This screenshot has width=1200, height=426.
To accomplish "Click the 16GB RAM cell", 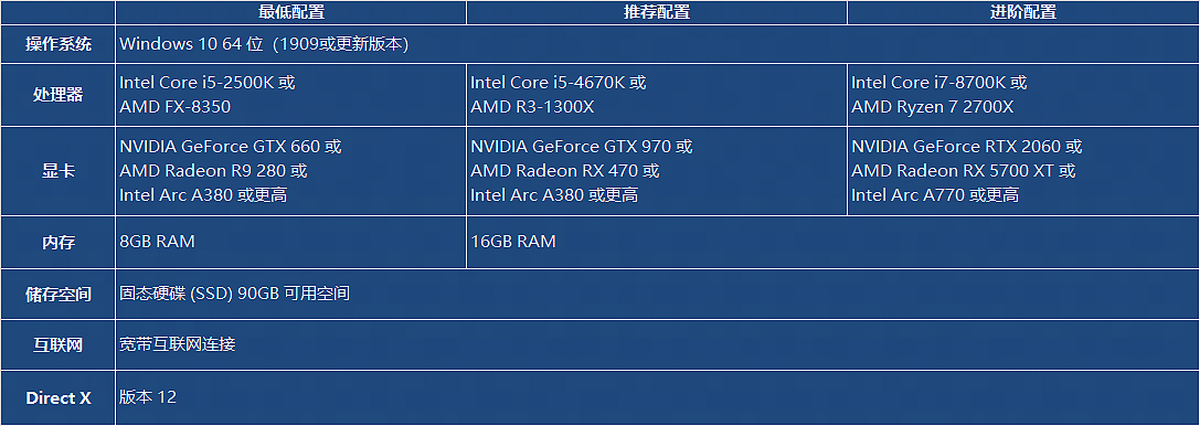I will click(513, 242).
